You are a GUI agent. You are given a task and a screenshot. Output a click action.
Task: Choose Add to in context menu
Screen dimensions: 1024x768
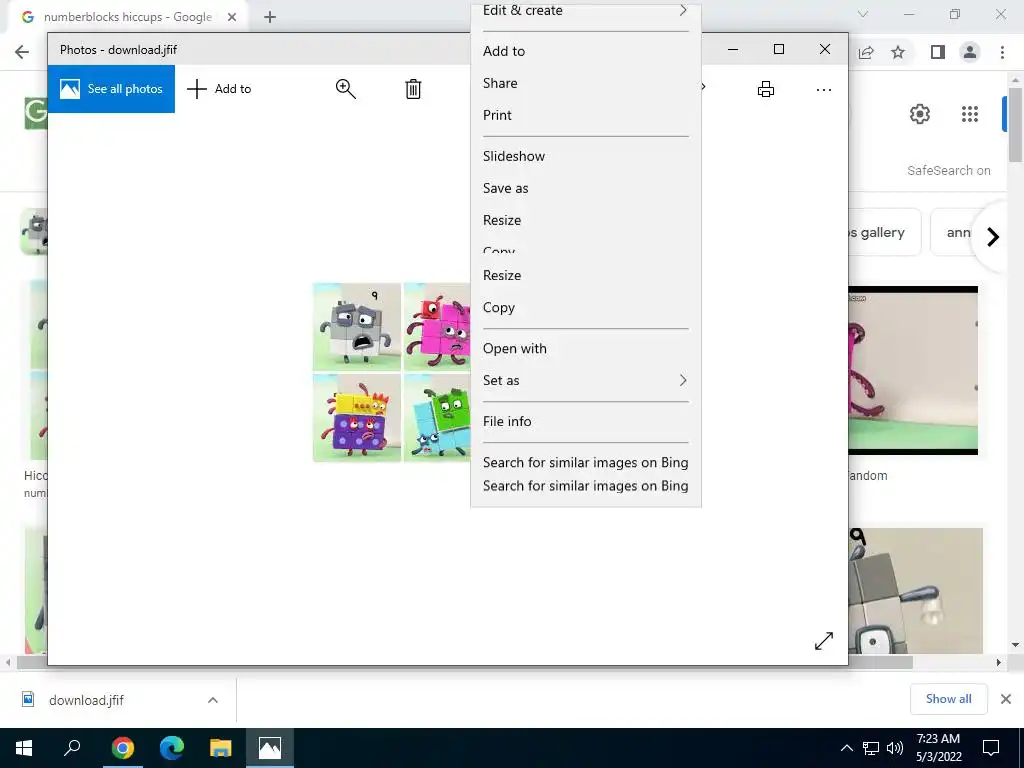point(585,51)
